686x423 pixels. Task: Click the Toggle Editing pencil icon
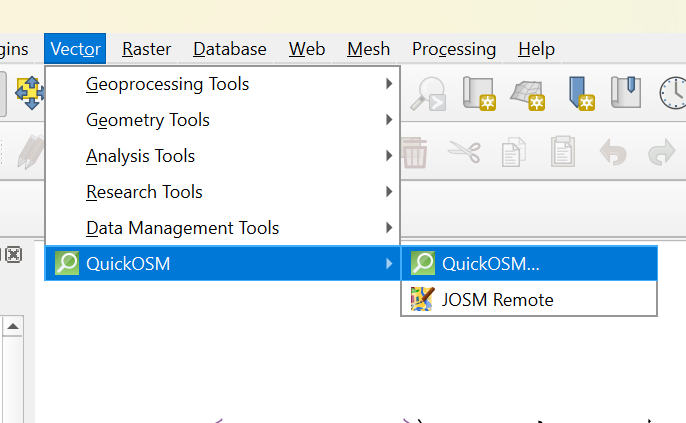[x=30, y=152]
